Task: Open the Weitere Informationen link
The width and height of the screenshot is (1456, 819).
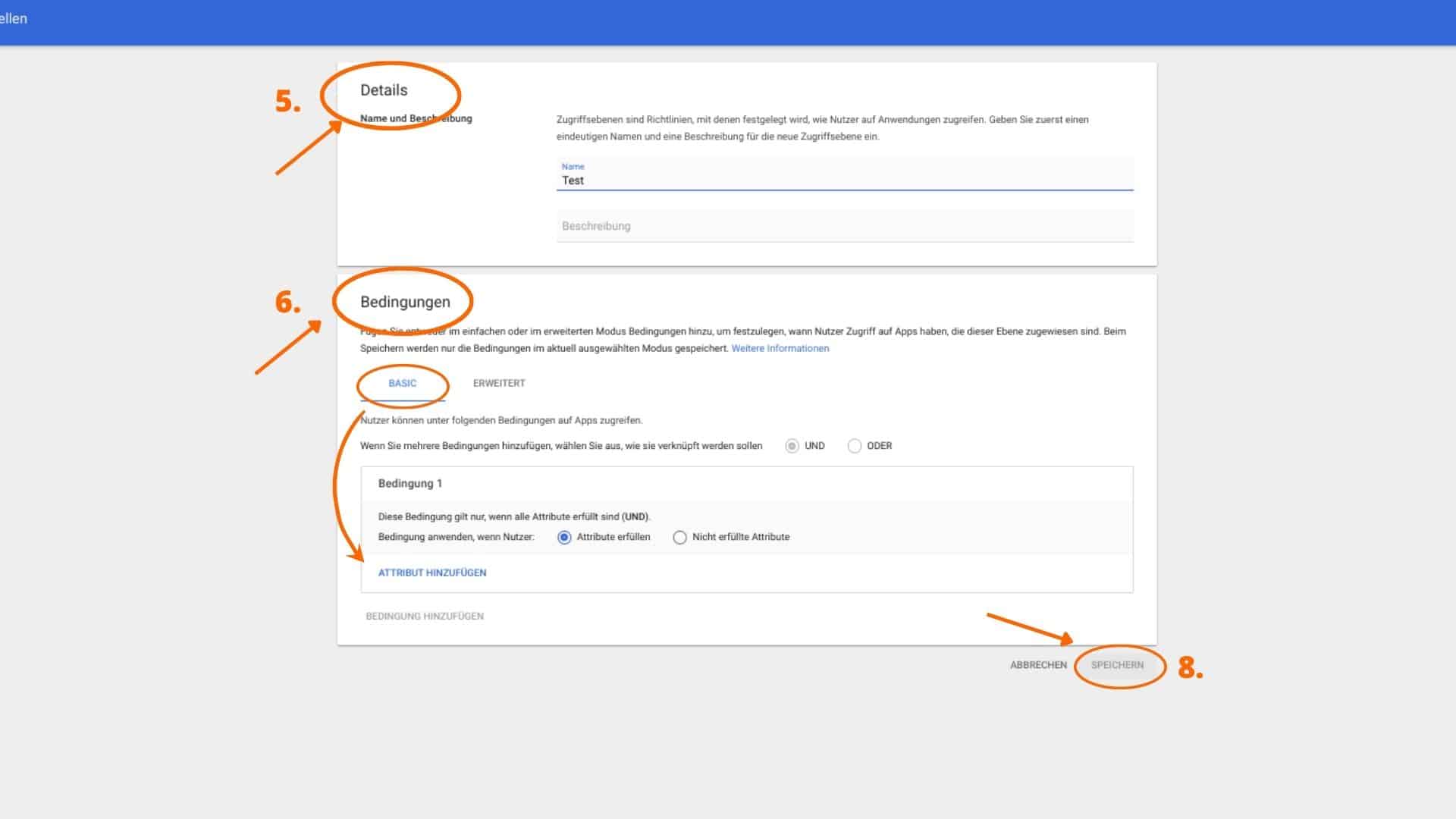Action: (x=780, y=349)
